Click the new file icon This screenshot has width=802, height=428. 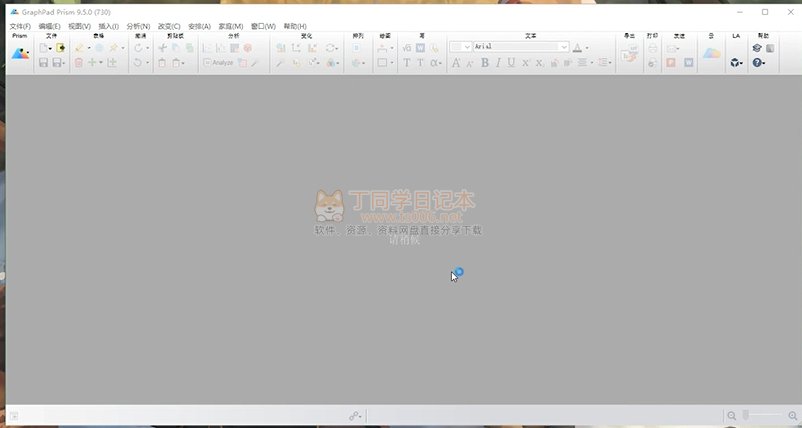(43, 48)
